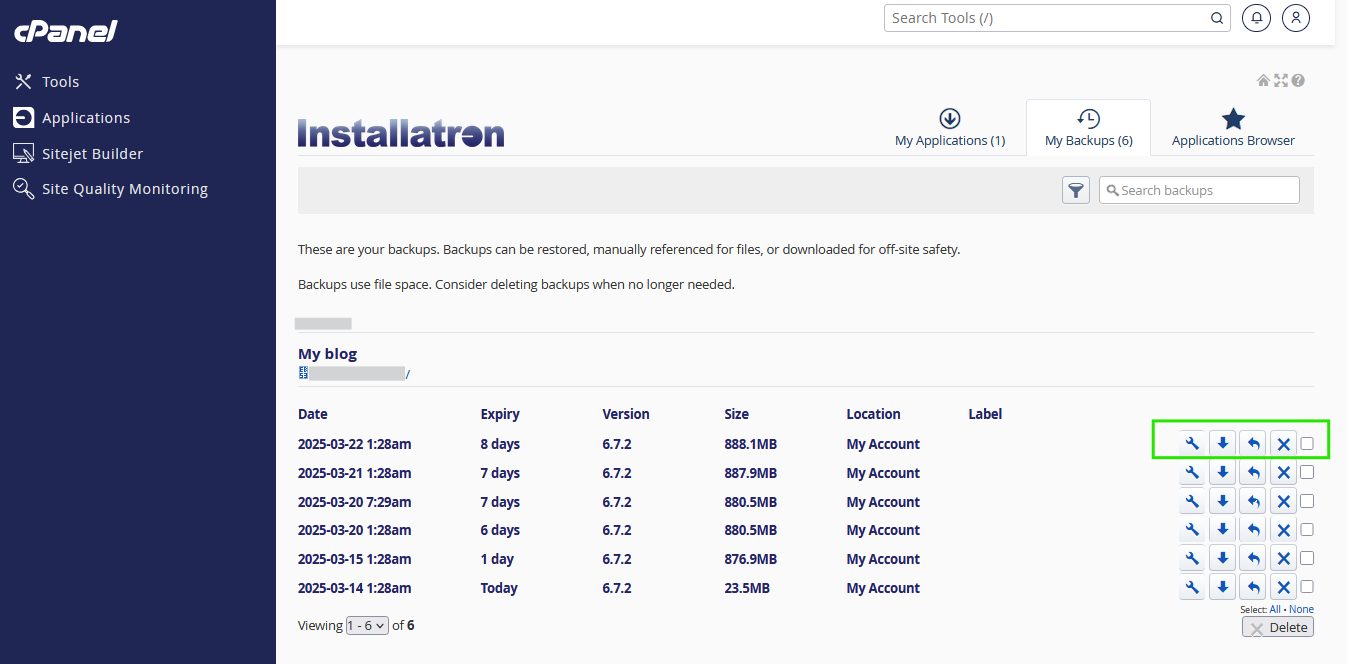1347x664 pixels.
Task: Open the My blog site URL link
Action: coord(354,374)
